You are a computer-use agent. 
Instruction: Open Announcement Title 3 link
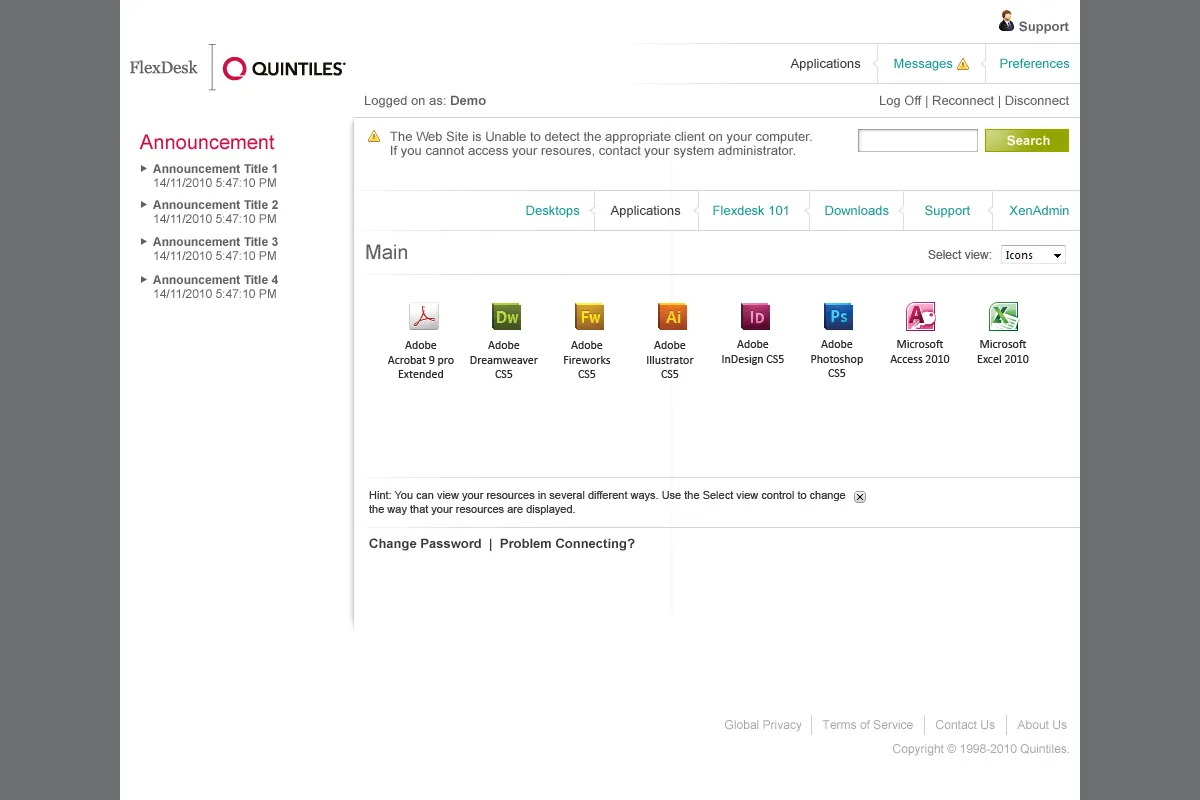click(215, 242)
